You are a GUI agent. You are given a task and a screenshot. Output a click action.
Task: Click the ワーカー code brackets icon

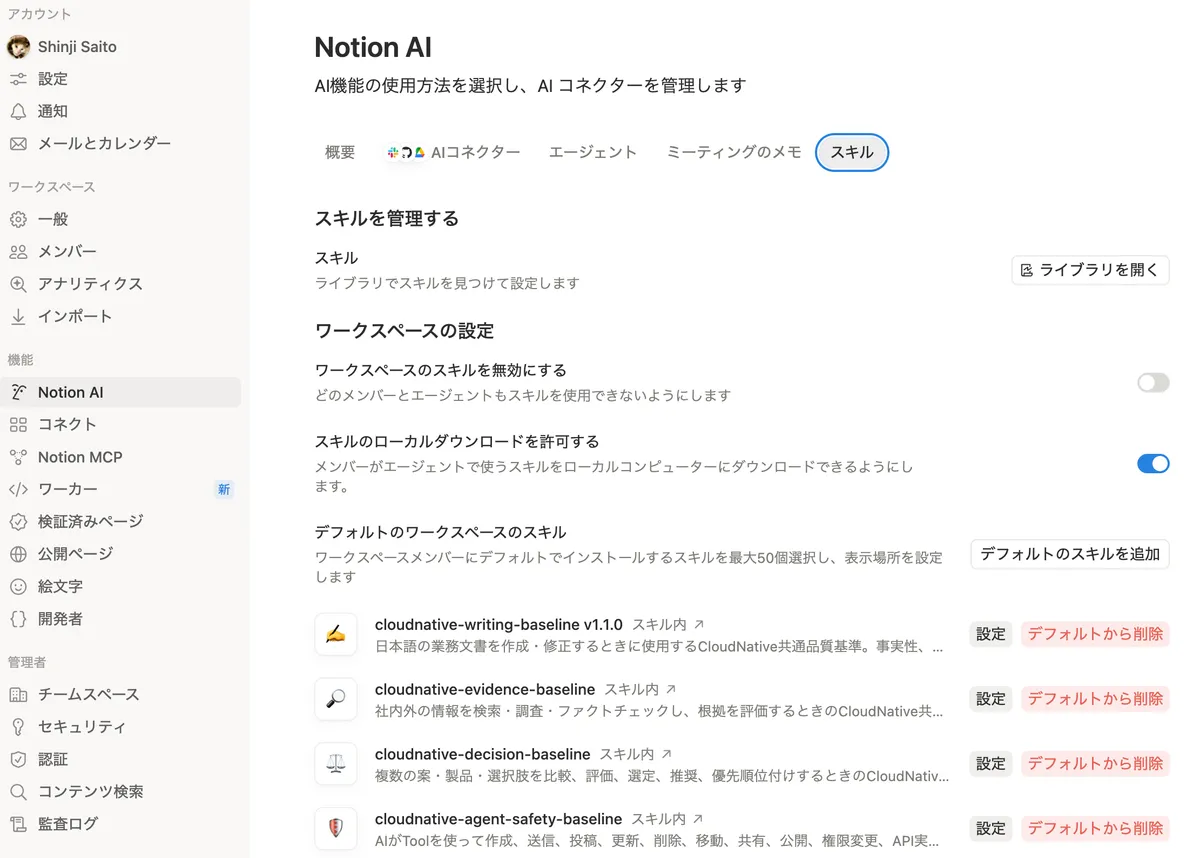18,489
